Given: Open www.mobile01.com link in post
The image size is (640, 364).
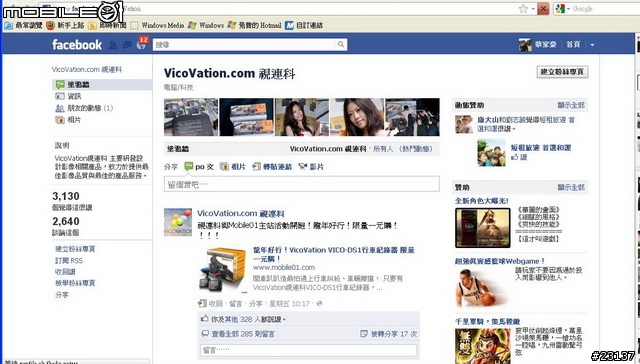Looking at the screenshot, I should [x=284, y=268].
